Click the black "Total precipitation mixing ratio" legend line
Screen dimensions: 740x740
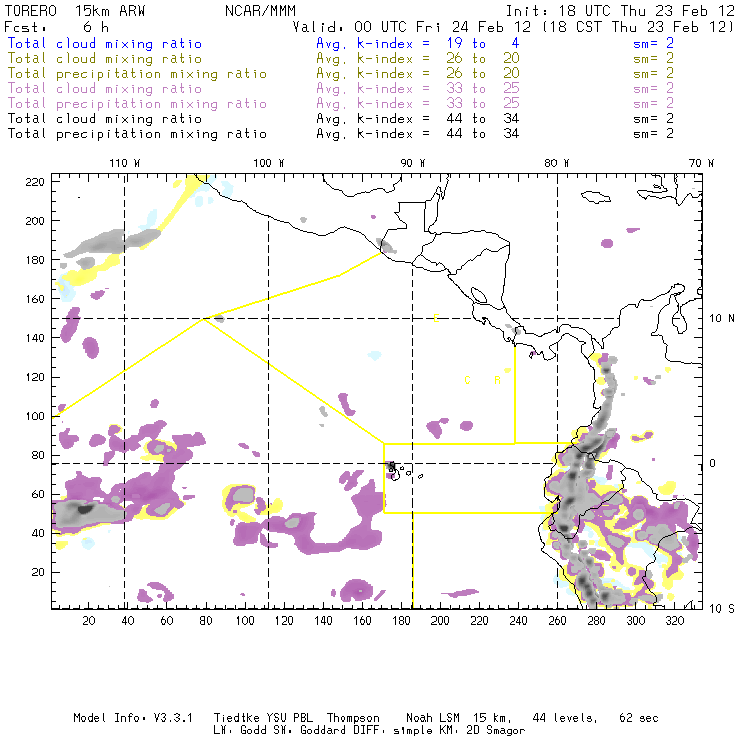click(x=137, y=134)
